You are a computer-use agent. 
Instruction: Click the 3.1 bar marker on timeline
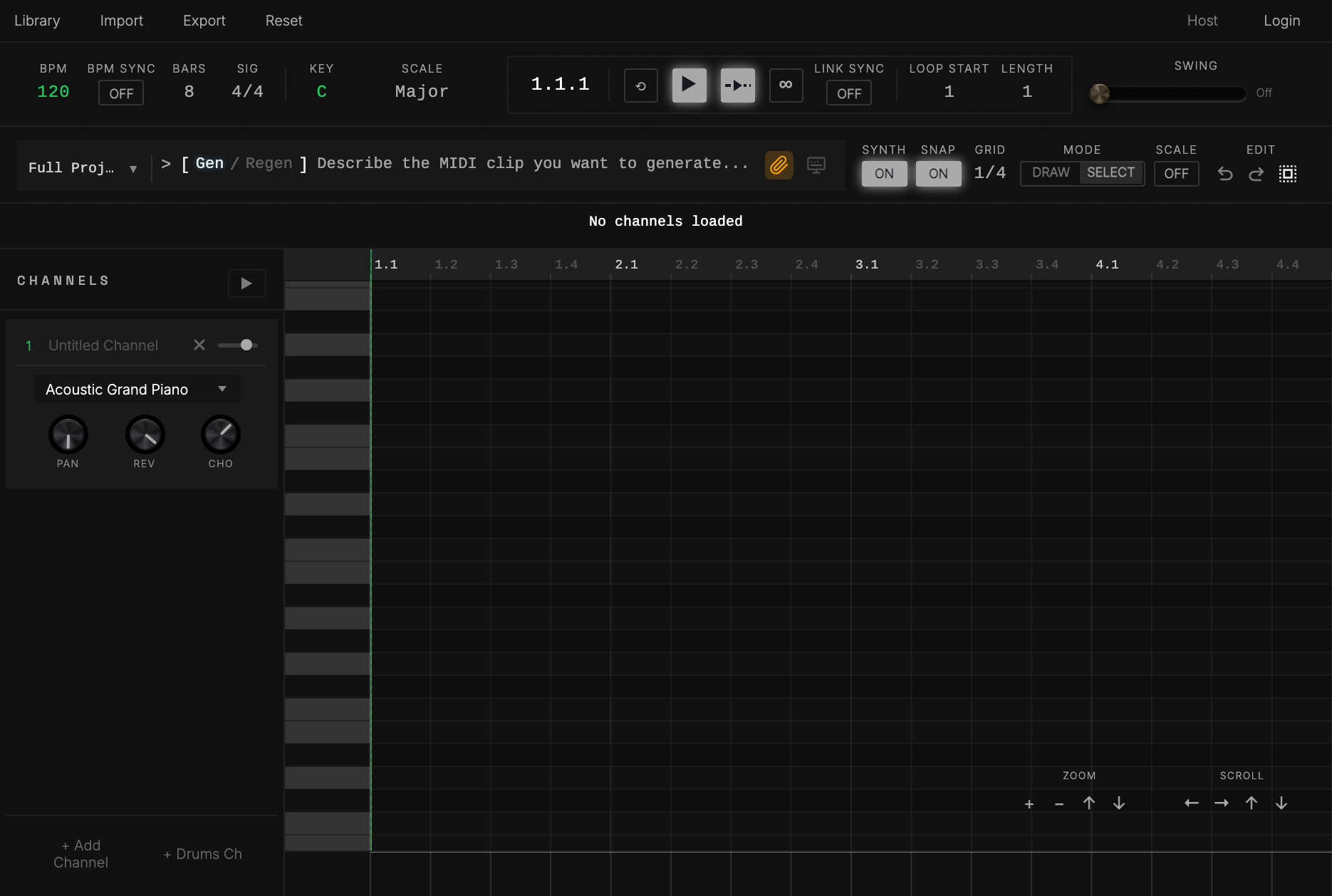(x=866, y=264)
